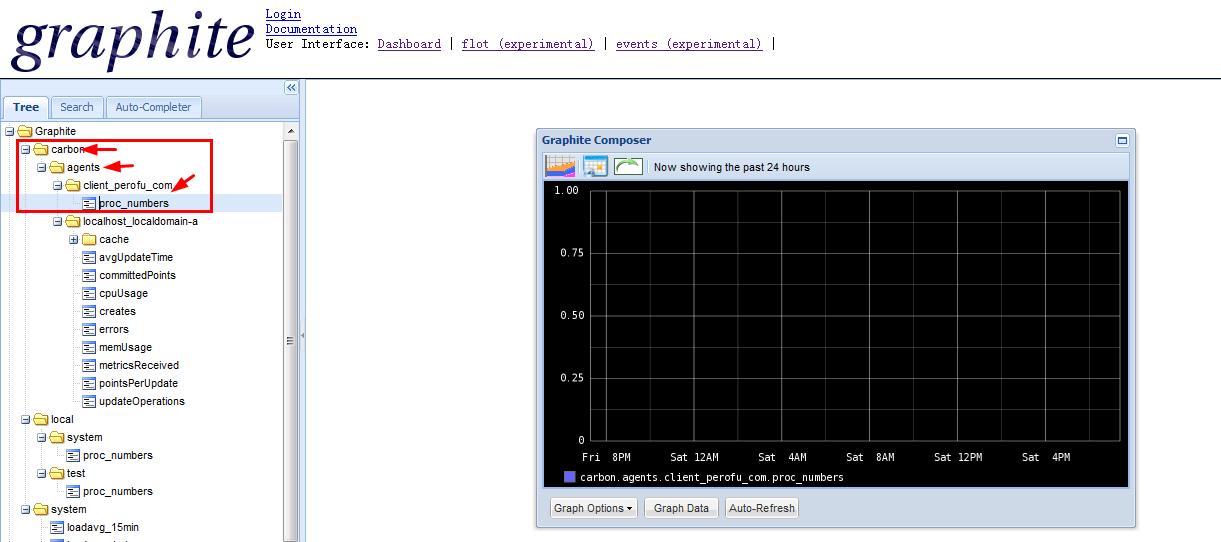
Task: Open the Graph Options dropdown
Action: pyautogui.click(x=593, y=508)
